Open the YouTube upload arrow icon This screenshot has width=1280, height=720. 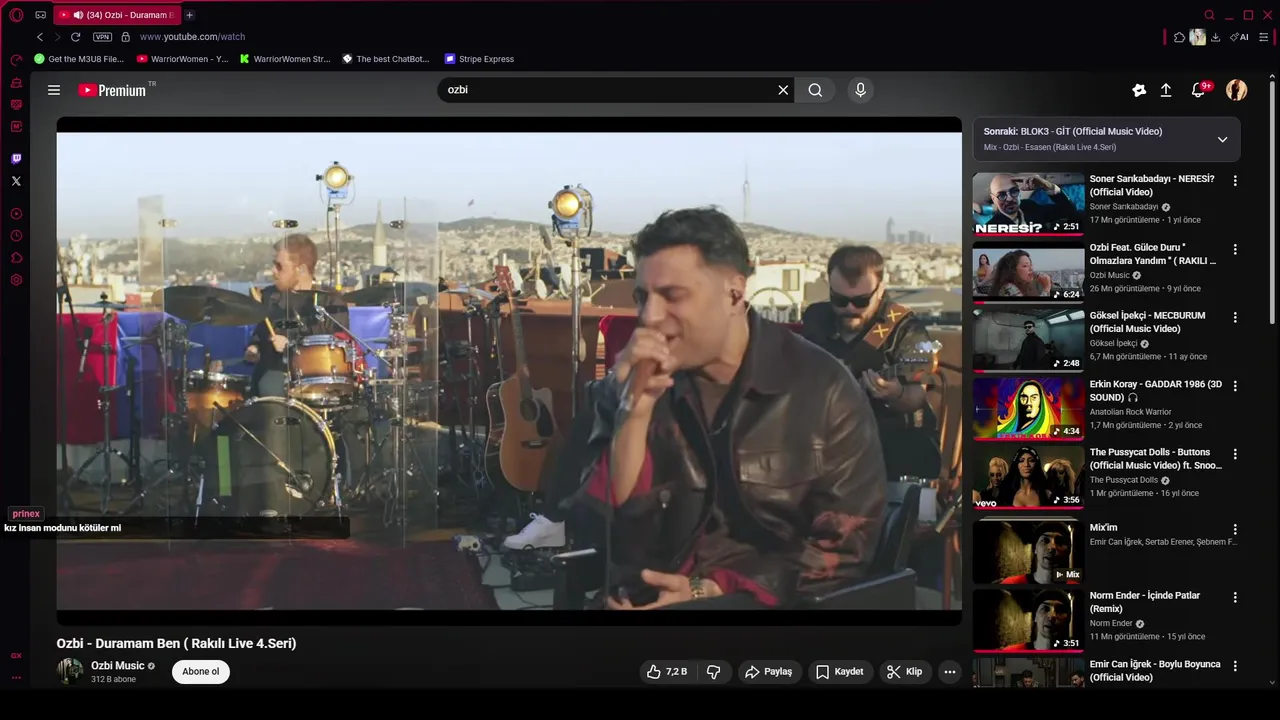1166,90
